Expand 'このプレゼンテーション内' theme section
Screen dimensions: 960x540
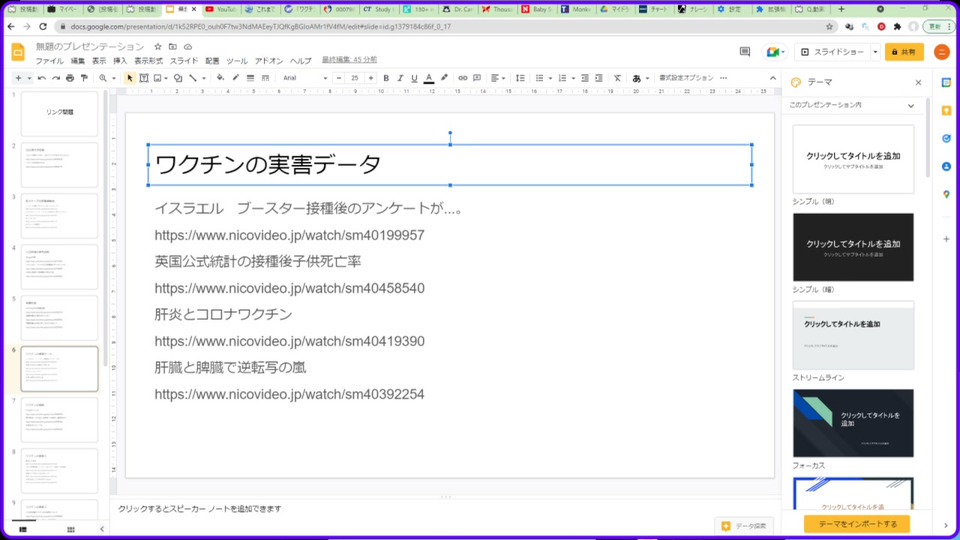911,105
